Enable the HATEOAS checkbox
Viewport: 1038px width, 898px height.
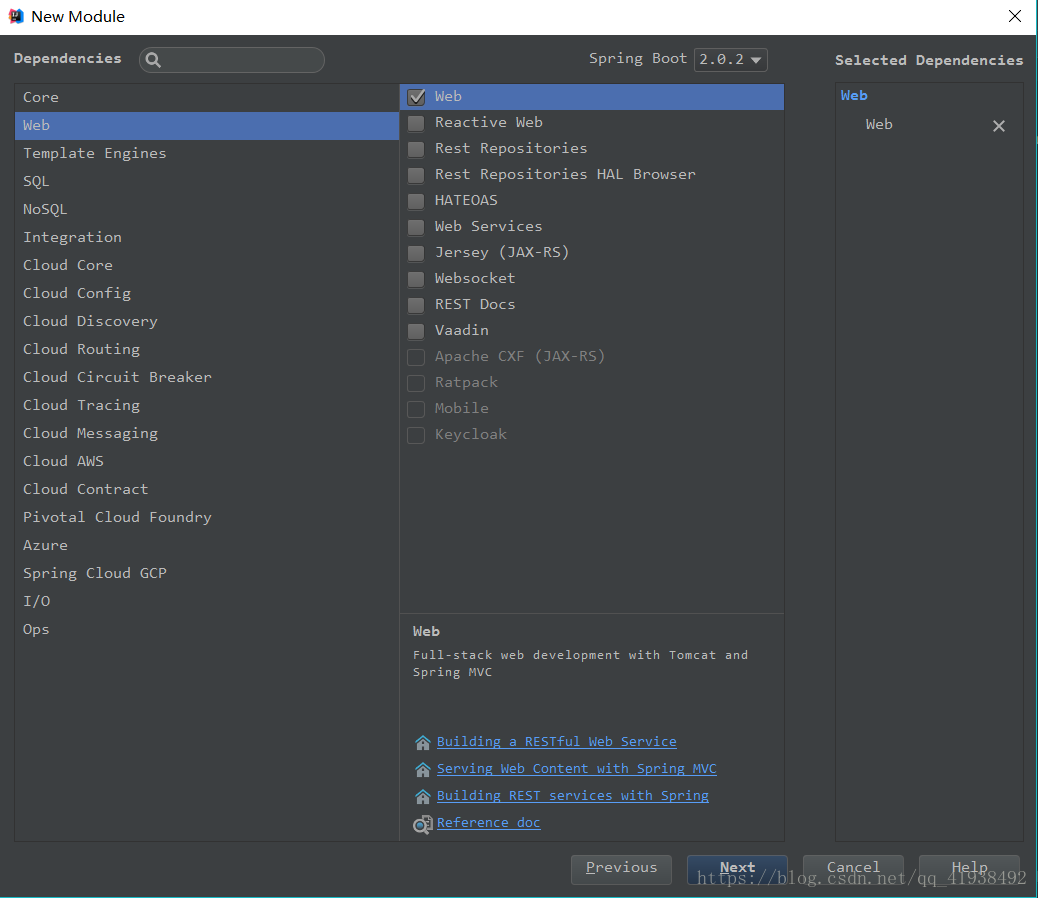(416, 201)
